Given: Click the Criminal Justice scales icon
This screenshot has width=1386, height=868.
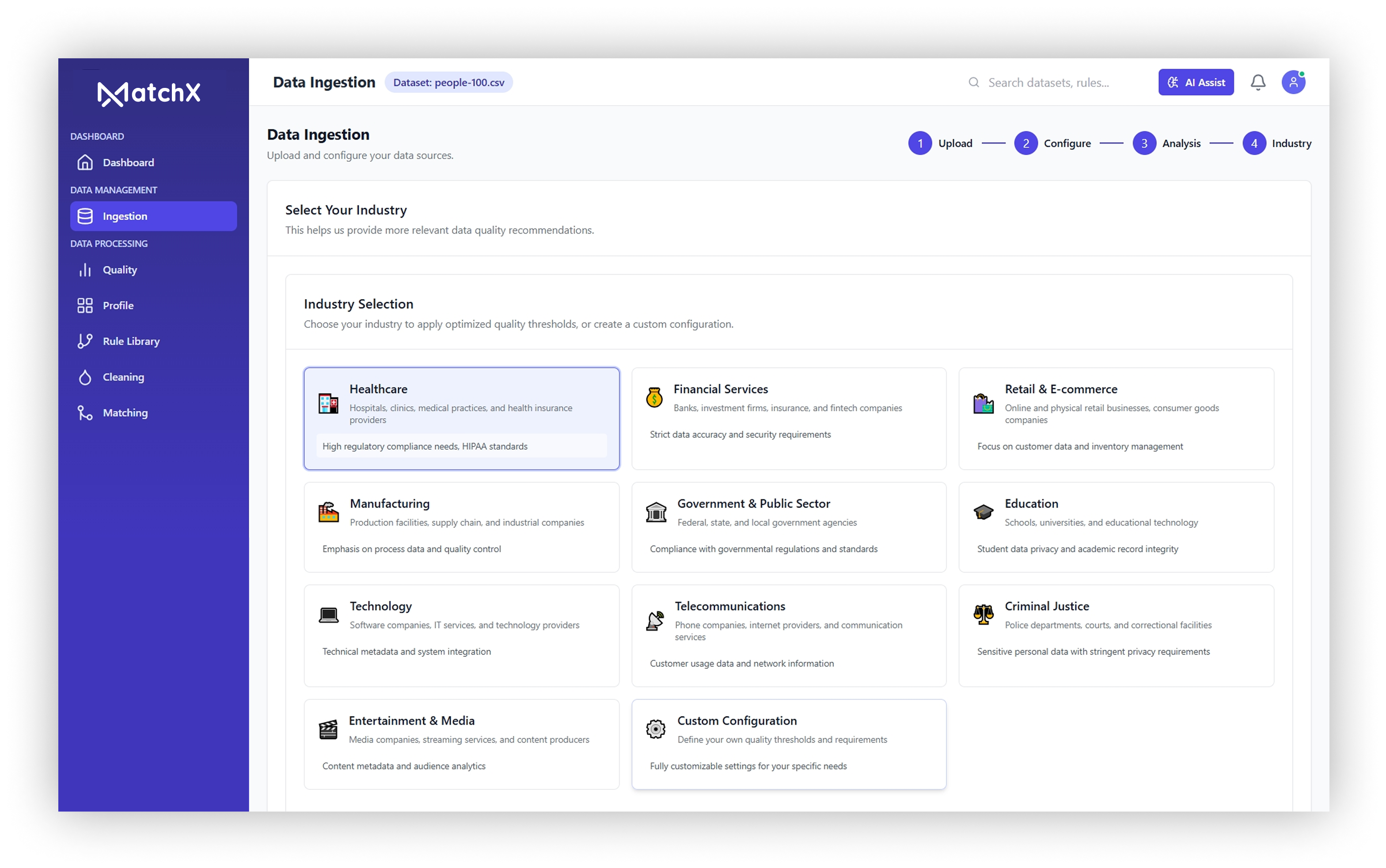Looking at the screenshot, I should tap(983, 614).
